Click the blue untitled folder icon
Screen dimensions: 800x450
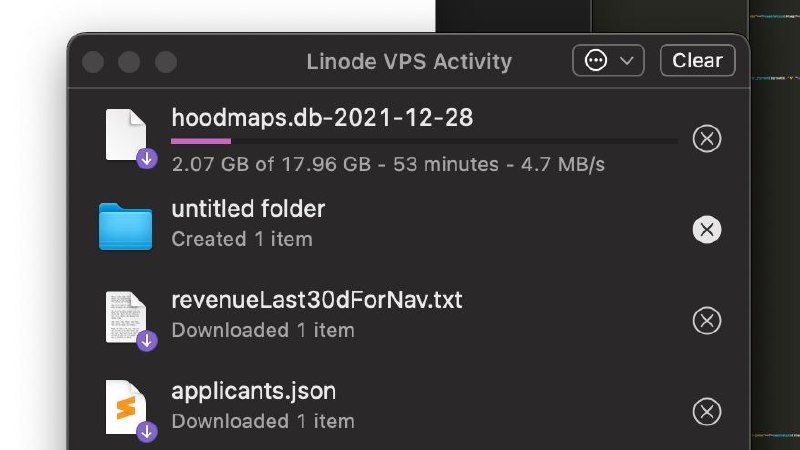click(125, 227)
